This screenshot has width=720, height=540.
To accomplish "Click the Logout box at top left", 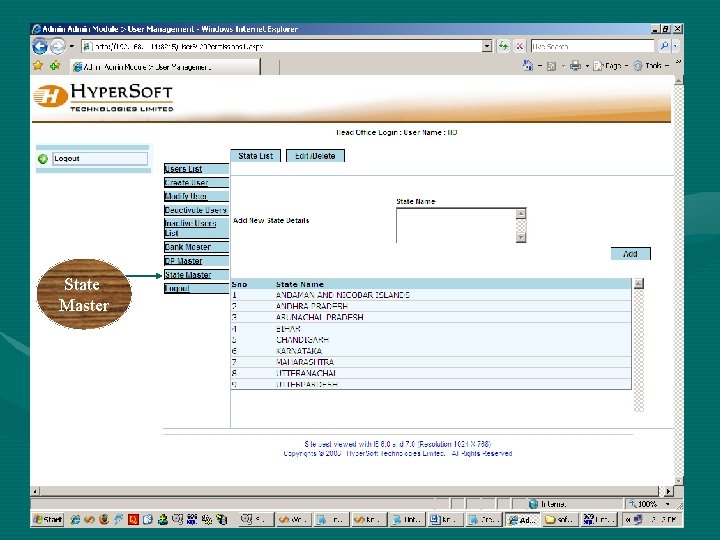I will (100, 158).
